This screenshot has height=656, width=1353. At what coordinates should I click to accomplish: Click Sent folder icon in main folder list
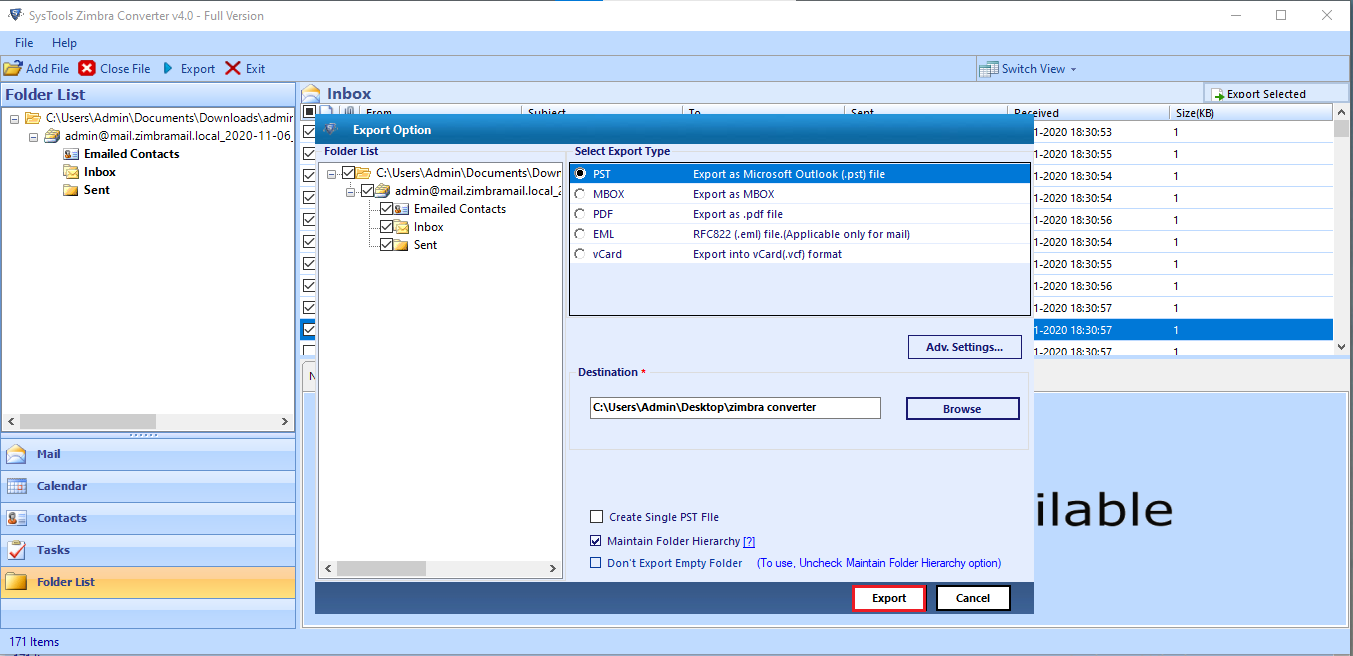pos(71,190)
